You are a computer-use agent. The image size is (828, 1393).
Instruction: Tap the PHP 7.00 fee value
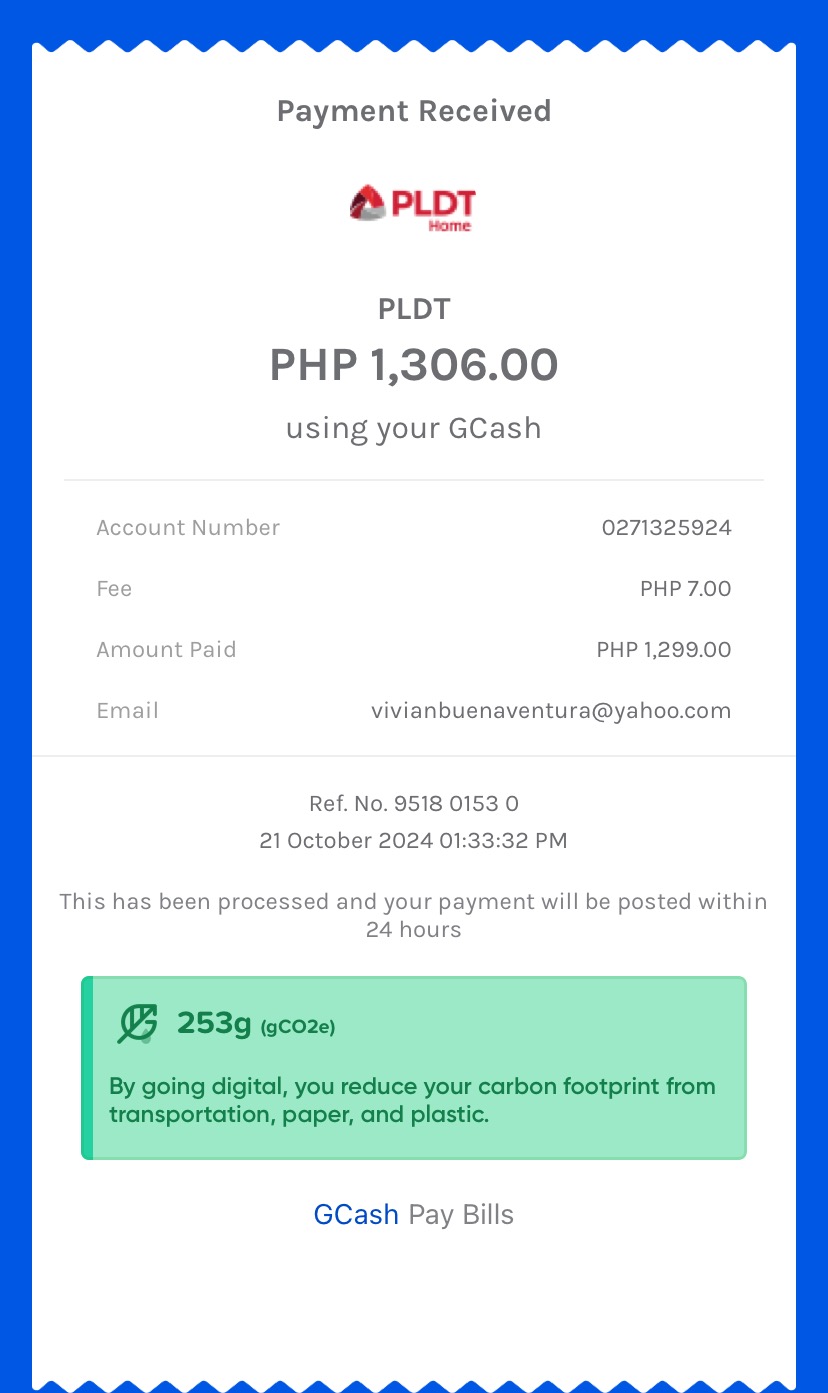[685, 589]
